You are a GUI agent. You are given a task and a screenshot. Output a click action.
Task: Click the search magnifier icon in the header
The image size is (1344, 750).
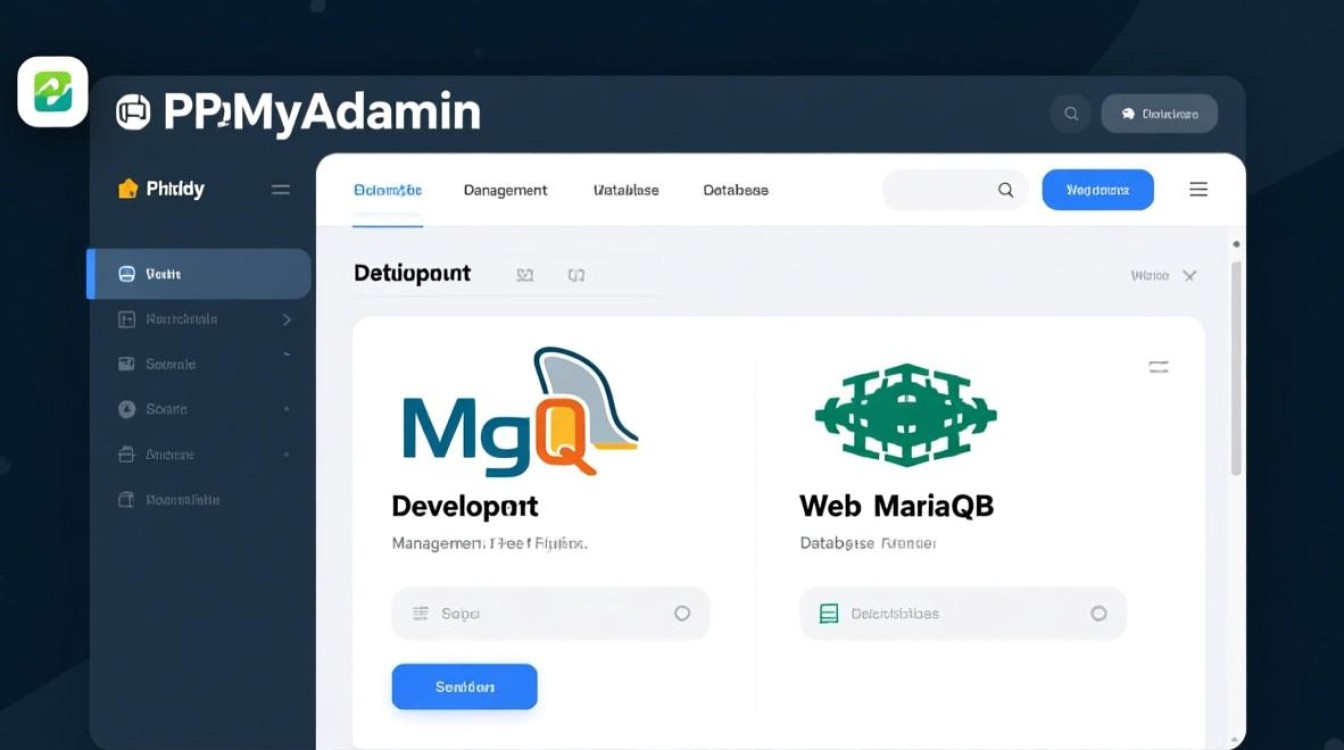click(1070, 113)
